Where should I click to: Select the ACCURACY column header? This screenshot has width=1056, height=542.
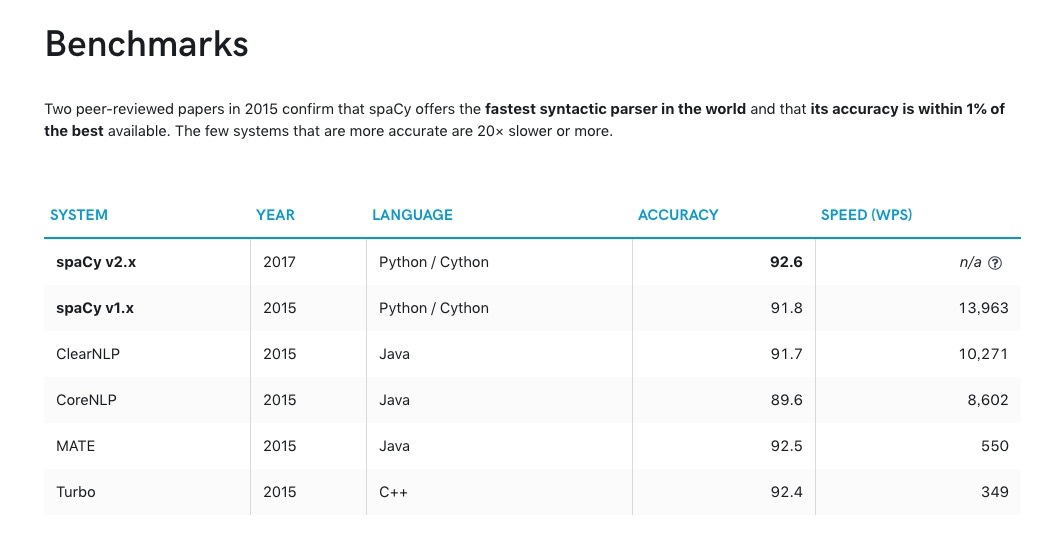coord(678,215)
